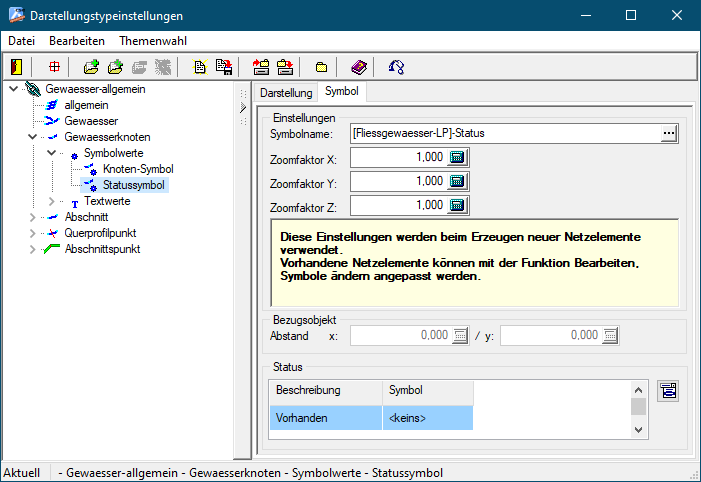Click the red crosshair toolbar icon

pyautogui.click(x=54, y=67)
